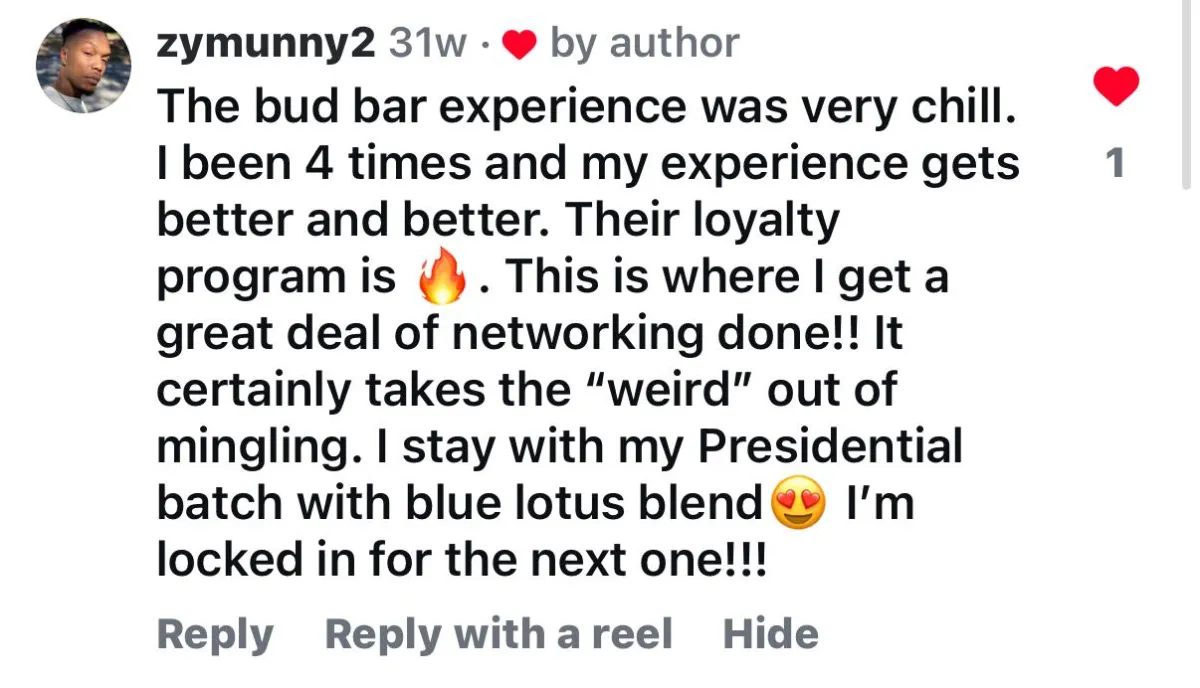Click the small red heart beside 'by author'
The width and height of the screenshot is (1200, 688).
click(520, 44)
